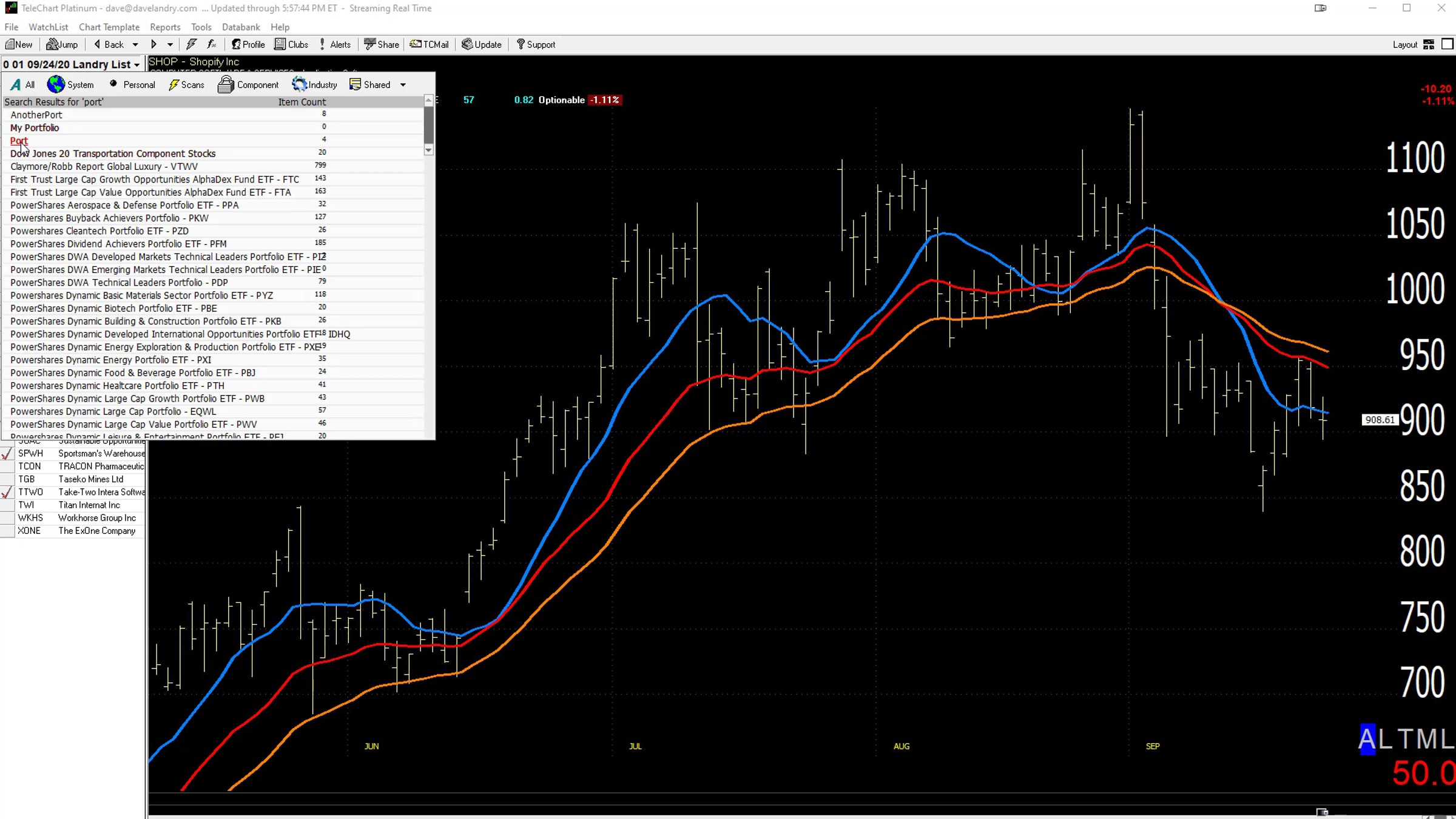
Task: Click the Optionable indicator on chart
Action: (x=561, y=100)
